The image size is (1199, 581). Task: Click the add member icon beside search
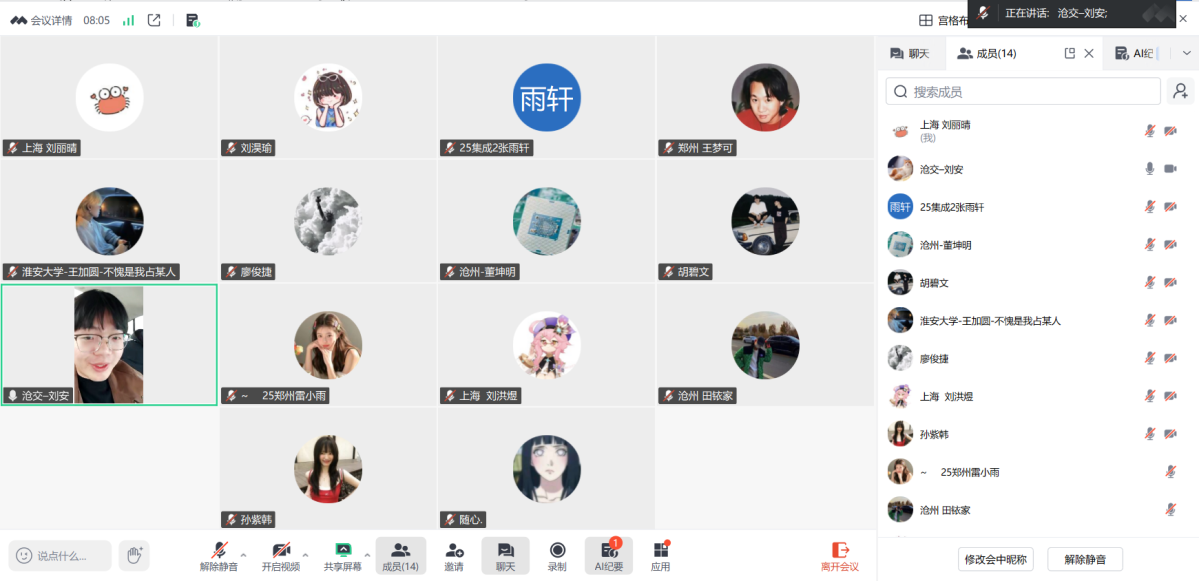point(1181,92)
